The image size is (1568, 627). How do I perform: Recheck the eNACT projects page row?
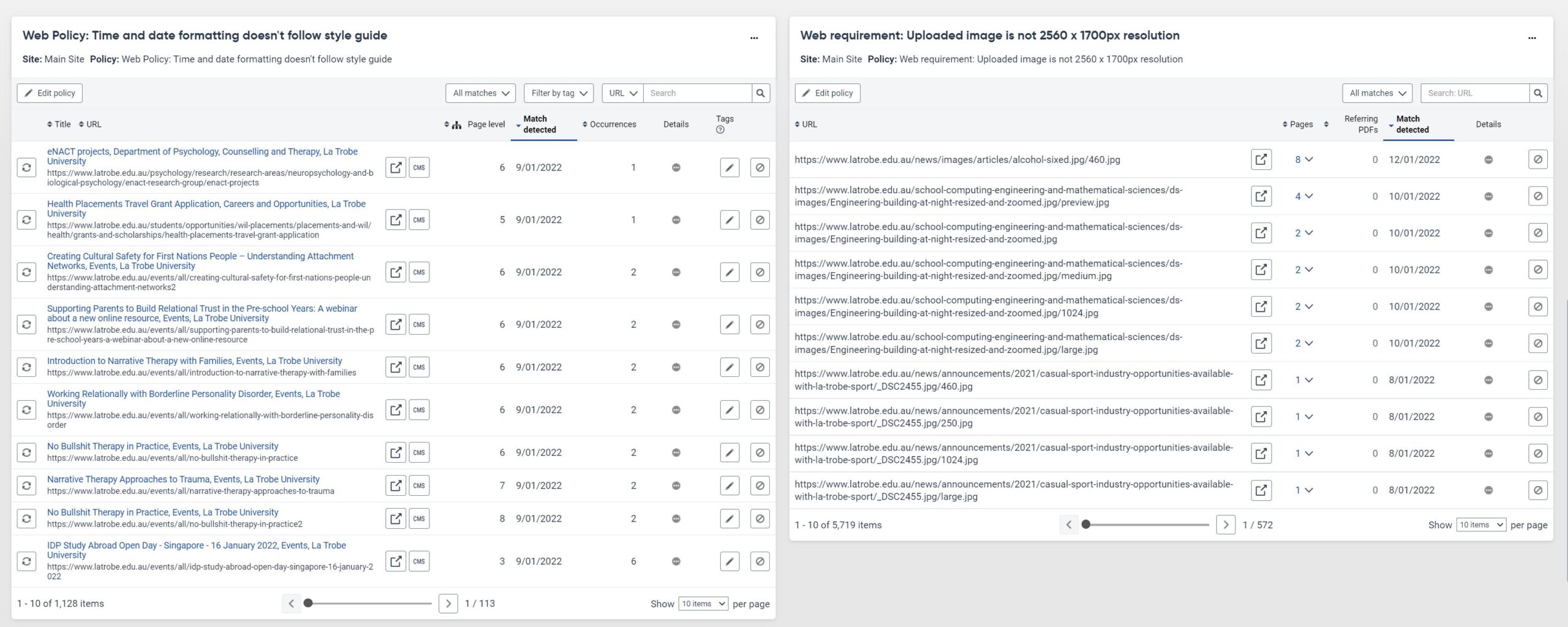point(26,167)
